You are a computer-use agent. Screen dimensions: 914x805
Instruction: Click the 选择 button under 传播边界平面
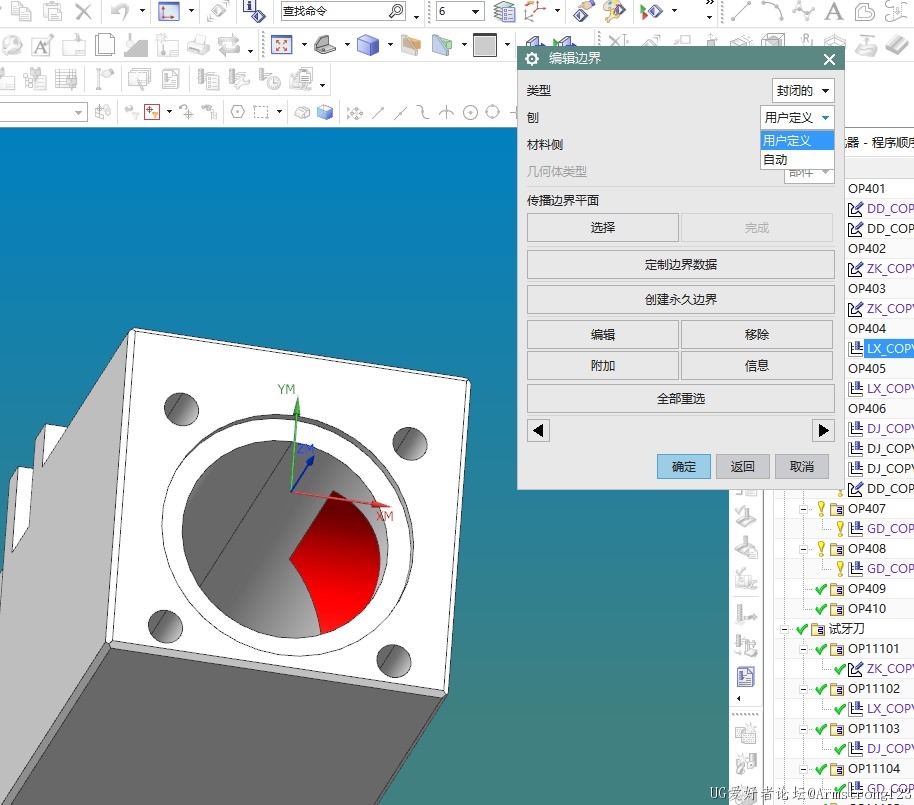pos(603,227)
